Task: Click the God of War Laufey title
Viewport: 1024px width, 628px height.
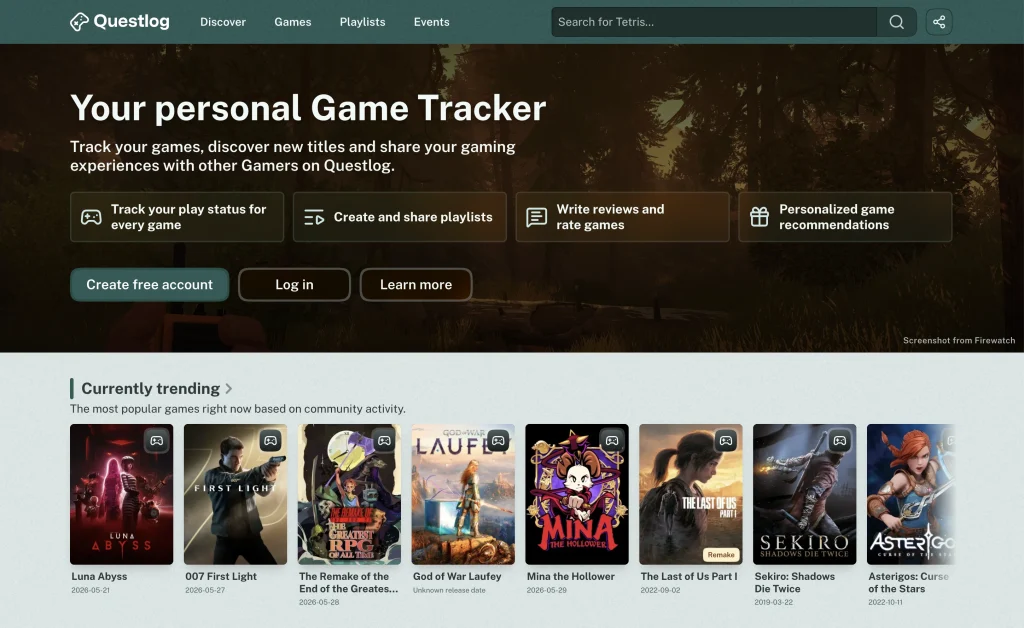Action: tap(457, 576)
